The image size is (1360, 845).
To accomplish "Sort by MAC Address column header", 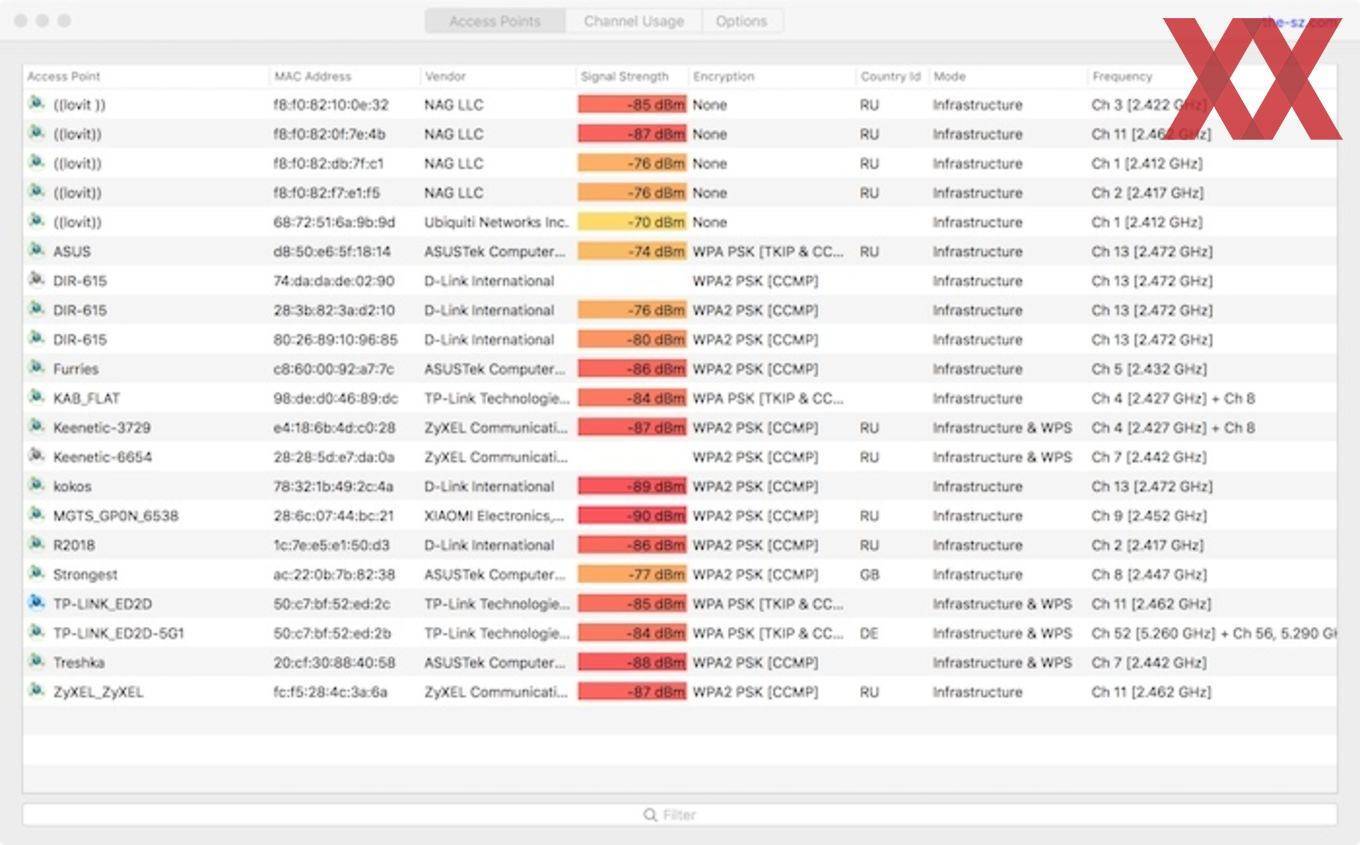I will 313,76.
